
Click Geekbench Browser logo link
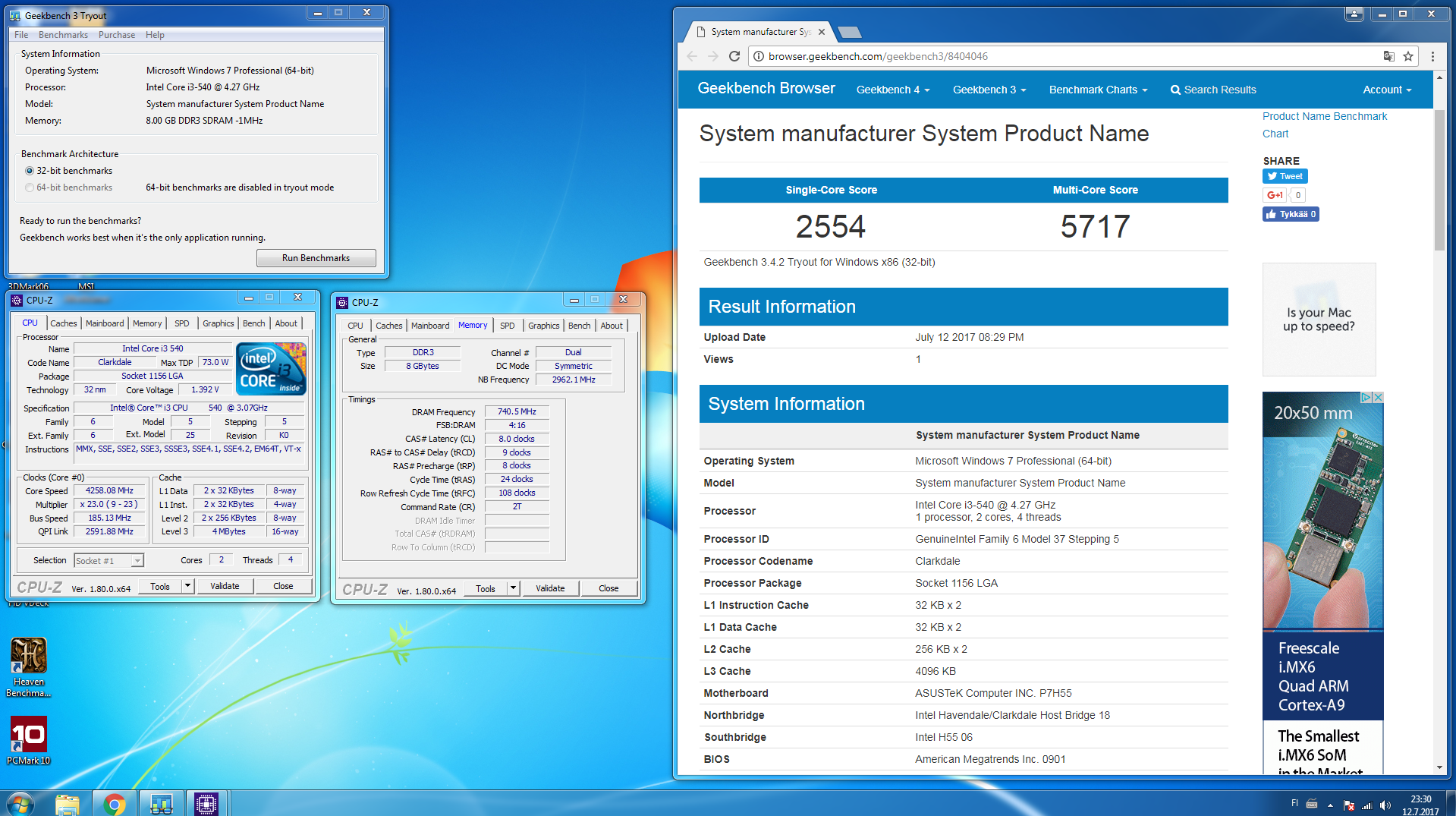pos(766,88)
